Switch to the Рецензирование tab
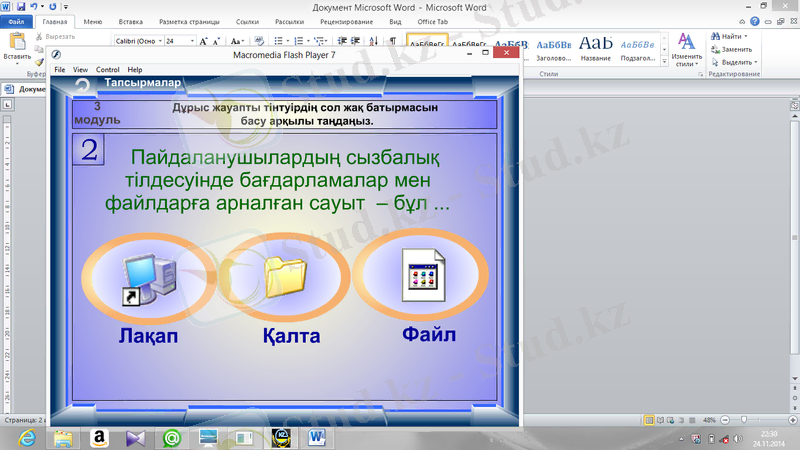This screenshot has width=800, height=450. pyautogui.click(x=348, y=20)
